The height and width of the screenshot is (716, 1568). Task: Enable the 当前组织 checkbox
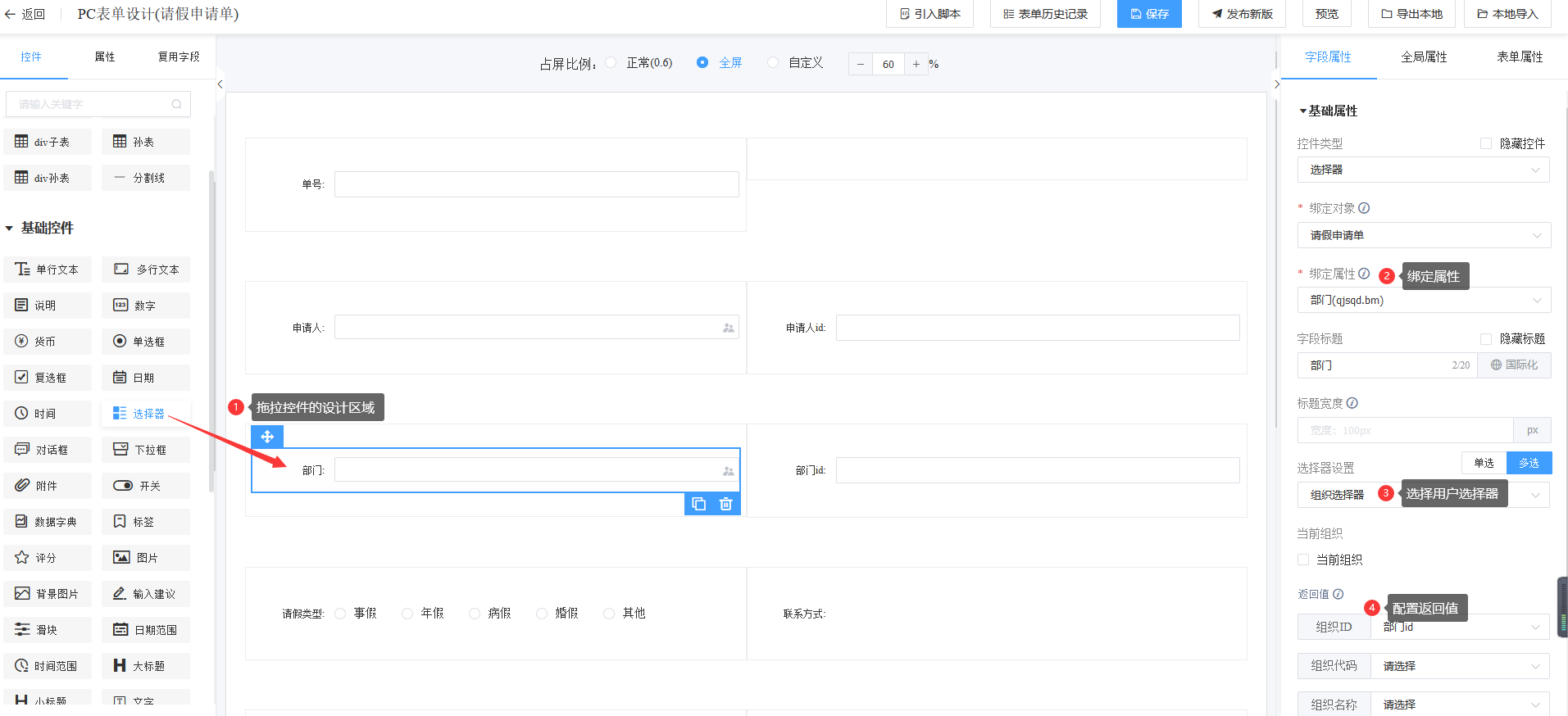[x=1303, y=560]
